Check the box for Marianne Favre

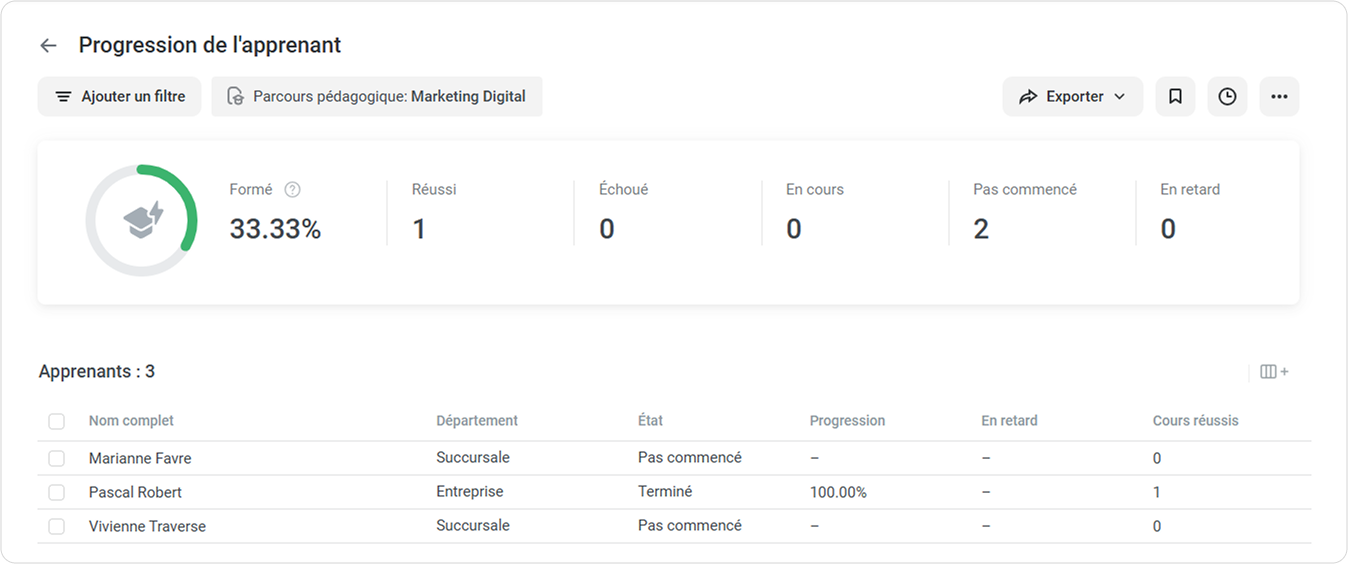[57, 458]
